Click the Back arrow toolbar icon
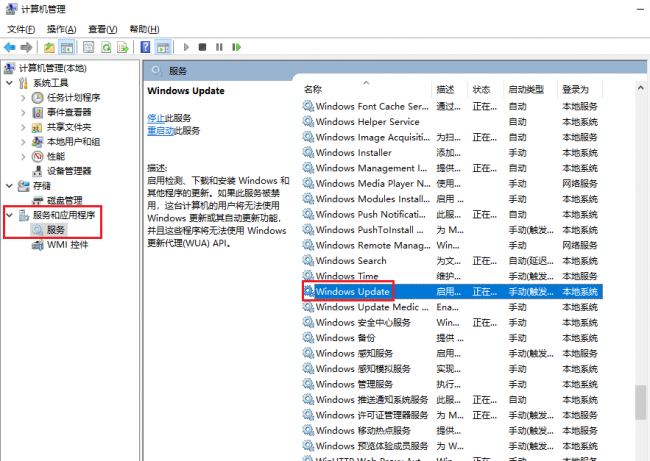650x461 pixels. coord(10,47)
